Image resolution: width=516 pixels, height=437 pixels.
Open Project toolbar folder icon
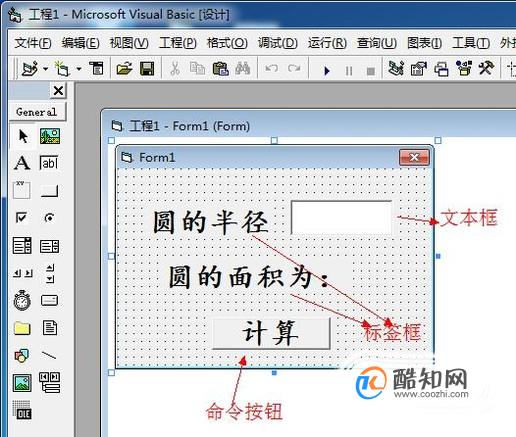(124, 69)
